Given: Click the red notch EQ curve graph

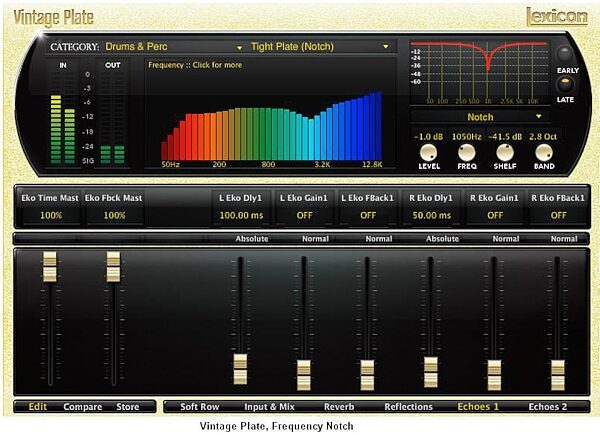Looking at the screenshot, I should [479, 72].
